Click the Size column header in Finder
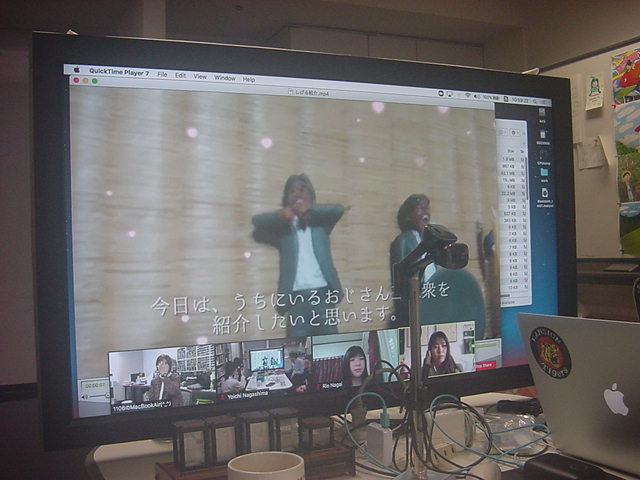 tap(510, 151)
